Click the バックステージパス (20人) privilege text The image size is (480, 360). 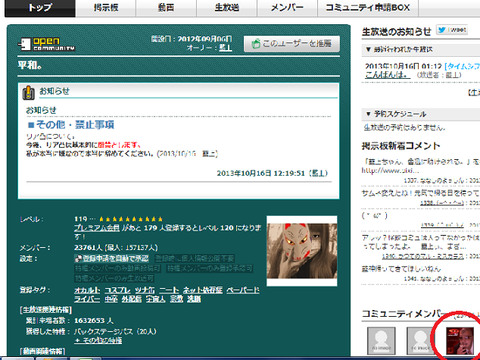pyautogui.click(x=115, y=332)
